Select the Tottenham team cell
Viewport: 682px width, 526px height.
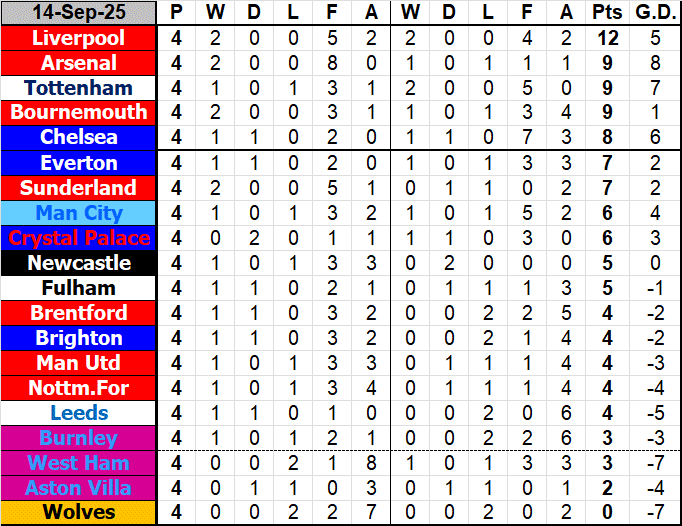pyautogui.click(x=79, y=88)
